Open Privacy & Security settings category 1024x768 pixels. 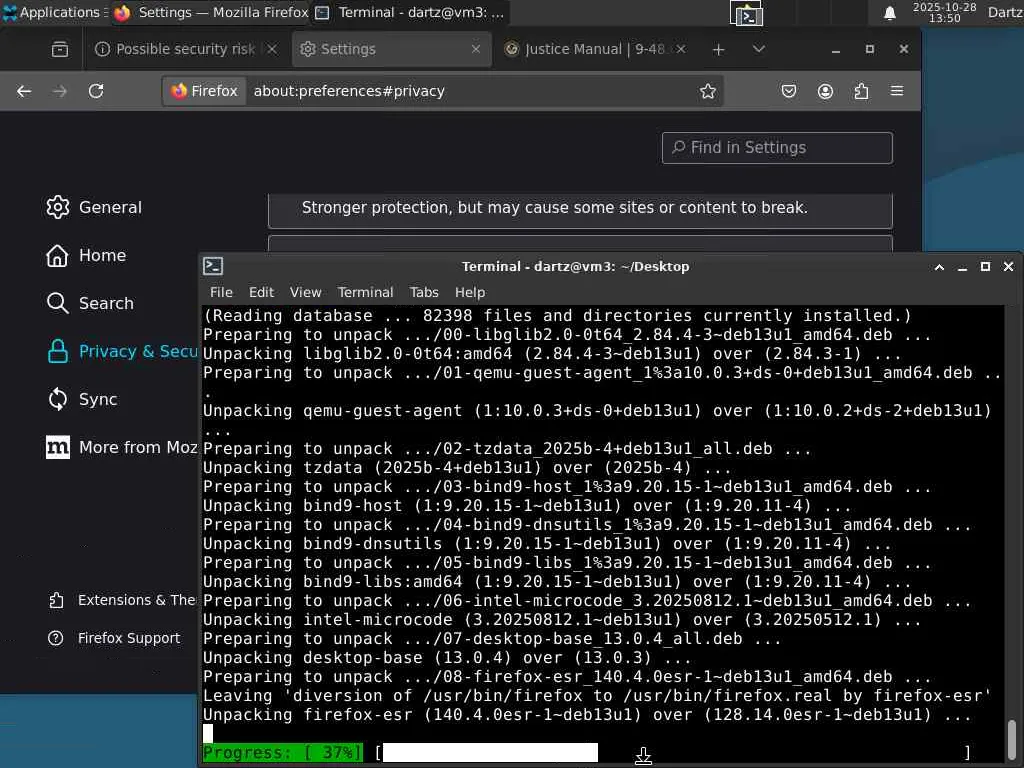[x=121, y=351]
